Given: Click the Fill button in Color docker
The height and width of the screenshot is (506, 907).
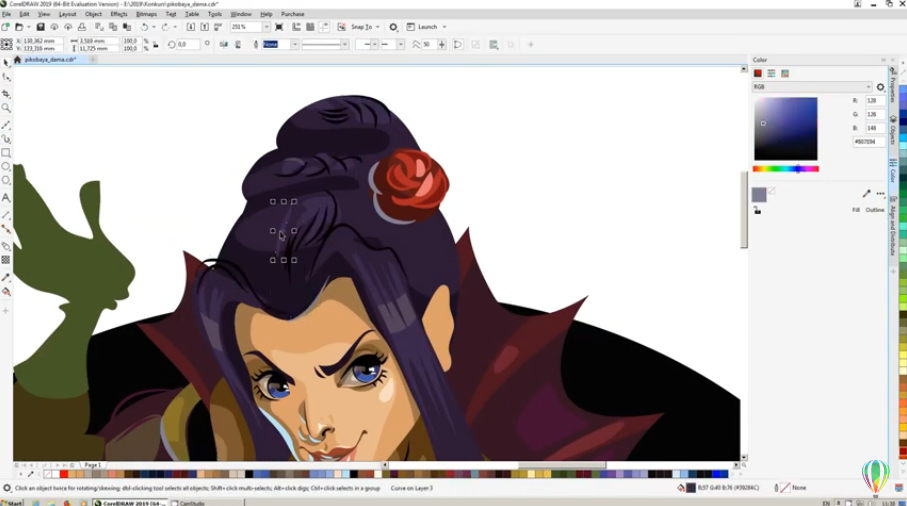Looking at the screenshot, I should point(856,210).
